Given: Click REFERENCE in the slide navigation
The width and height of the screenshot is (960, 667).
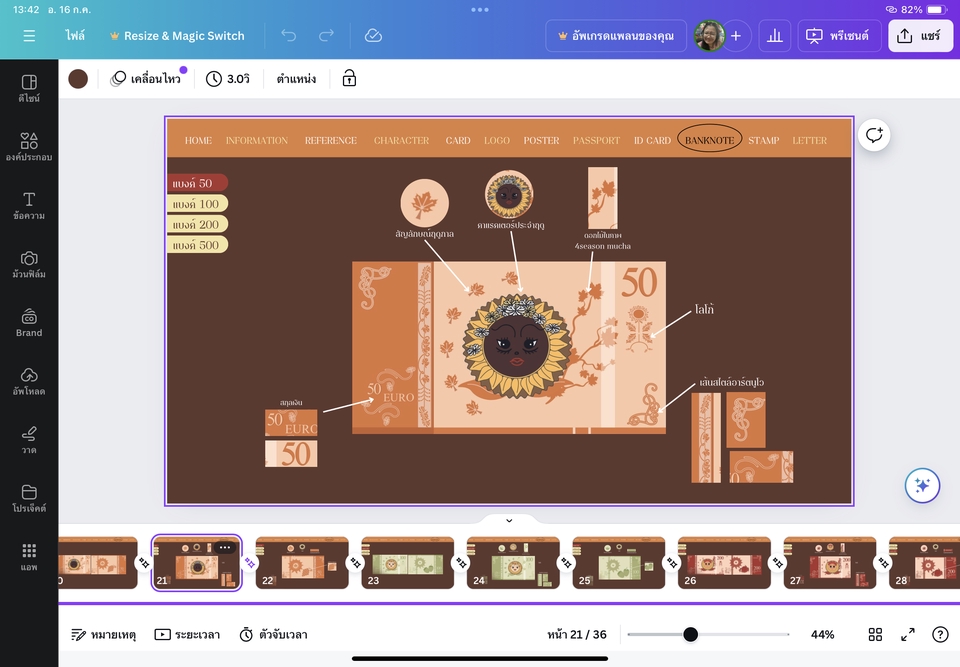Looking at the screenshot, I should (331, 140).
